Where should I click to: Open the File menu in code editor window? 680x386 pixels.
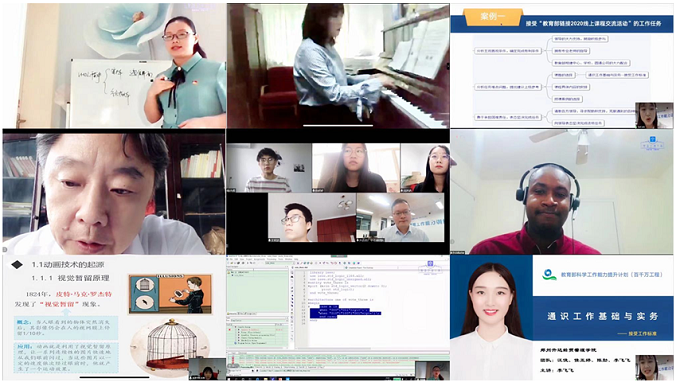click(231, 259)
